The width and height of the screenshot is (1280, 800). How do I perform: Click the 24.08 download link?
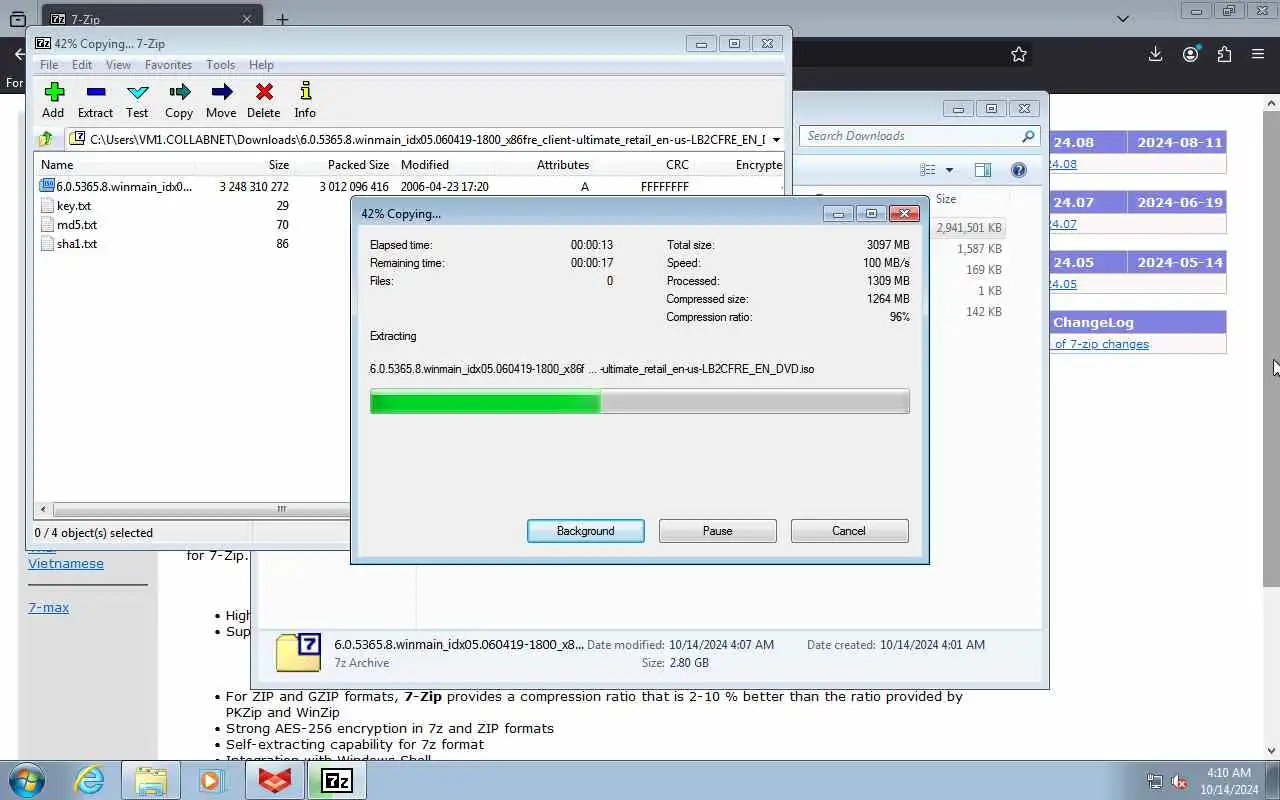click(x=1062, y=164)
